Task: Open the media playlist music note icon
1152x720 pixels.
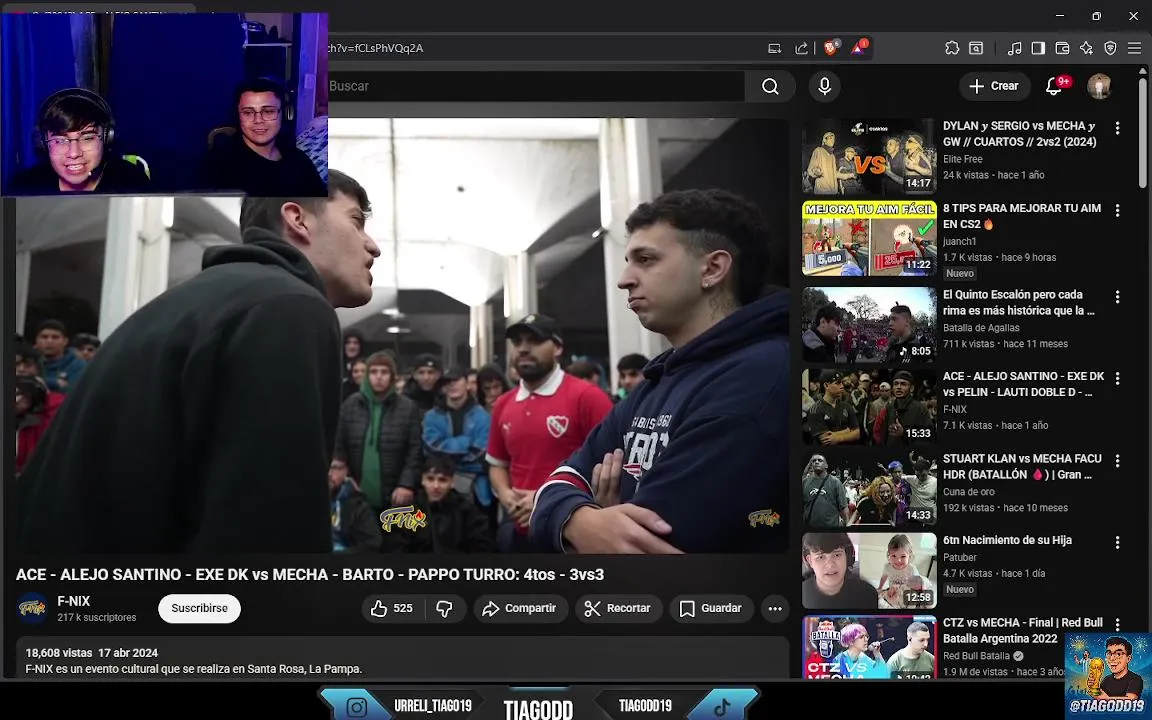Action: (1015, 48)
